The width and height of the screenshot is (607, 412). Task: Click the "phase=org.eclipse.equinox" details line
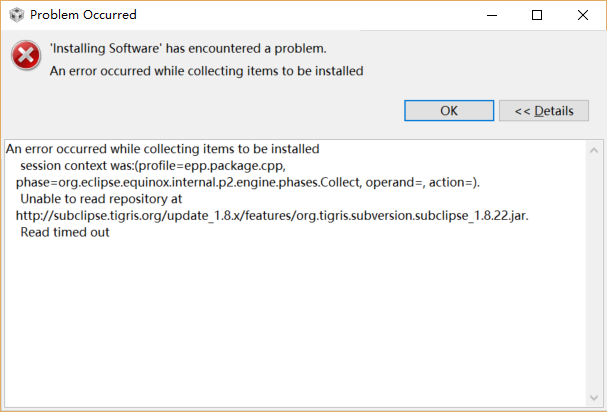coord(248,182)
